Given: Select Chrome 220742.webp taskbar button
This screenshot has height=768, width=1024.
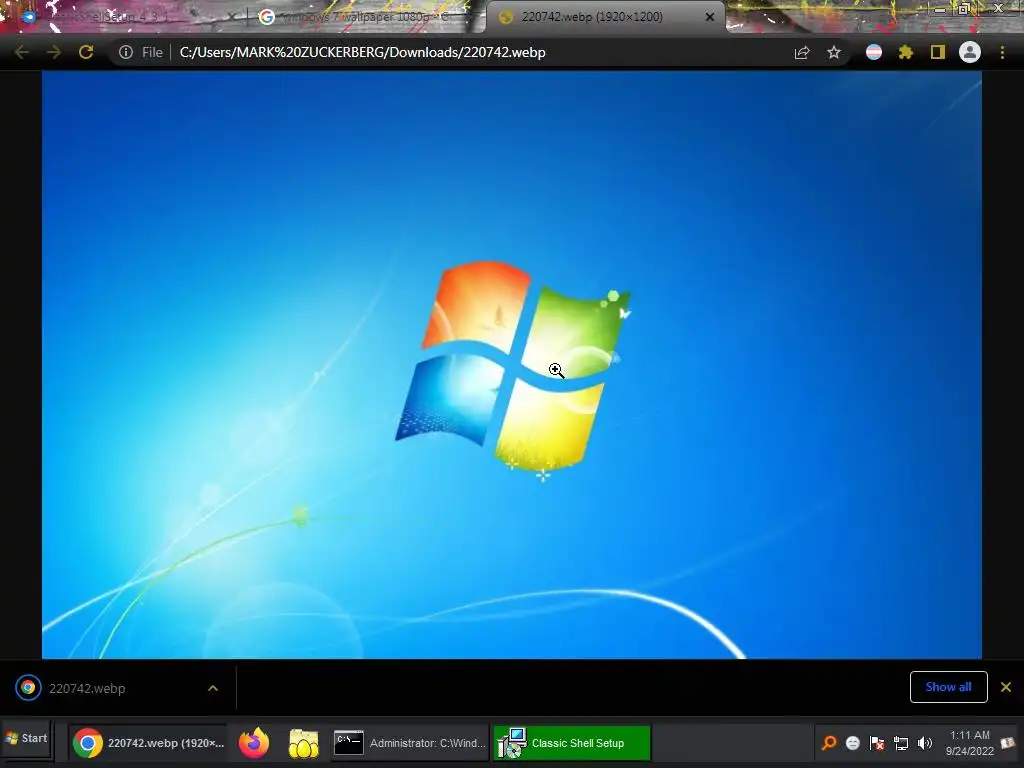Looking at the screenshot, I should pyautogui.click(x=149, y=743).
